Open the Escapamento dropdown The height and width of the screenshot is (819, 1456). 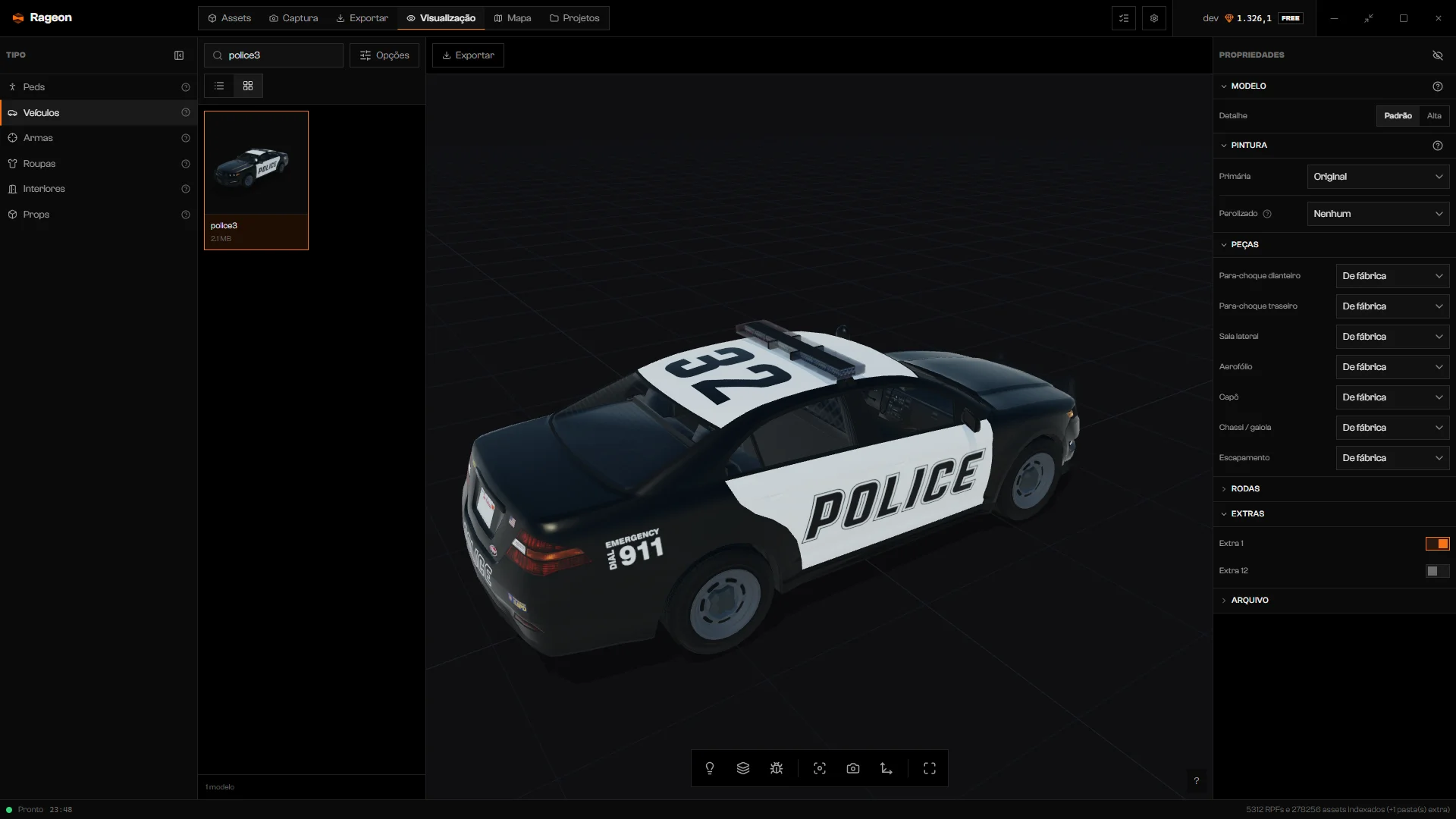point(1392,458)
